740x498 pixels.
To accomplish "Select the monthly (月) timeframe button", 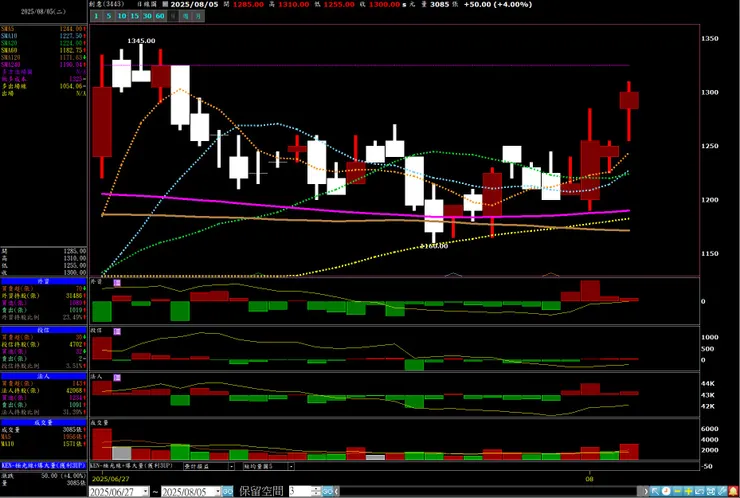I will [198, 16].
